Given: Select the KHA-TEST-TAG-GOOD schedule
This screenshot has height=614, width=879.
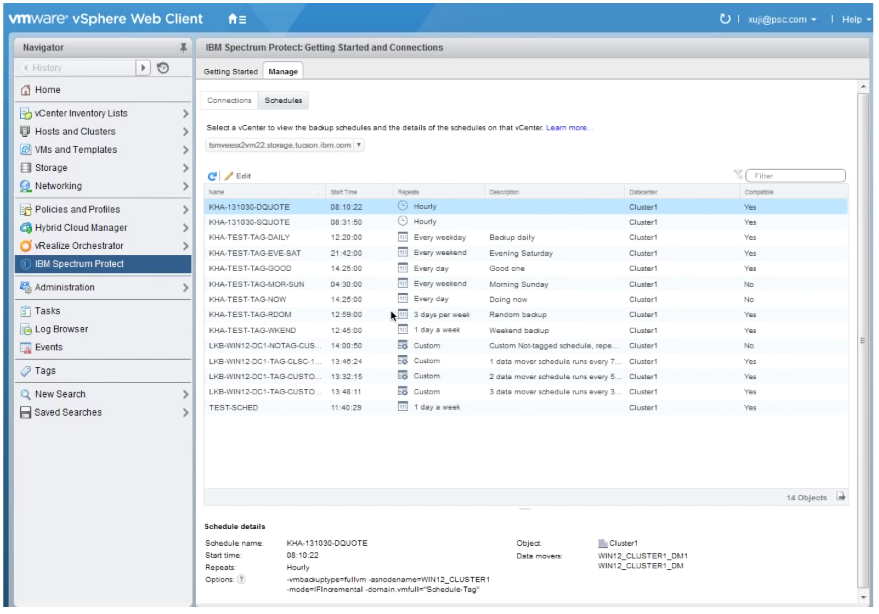Looking at the screenshot, I should (x=526, y=269).
